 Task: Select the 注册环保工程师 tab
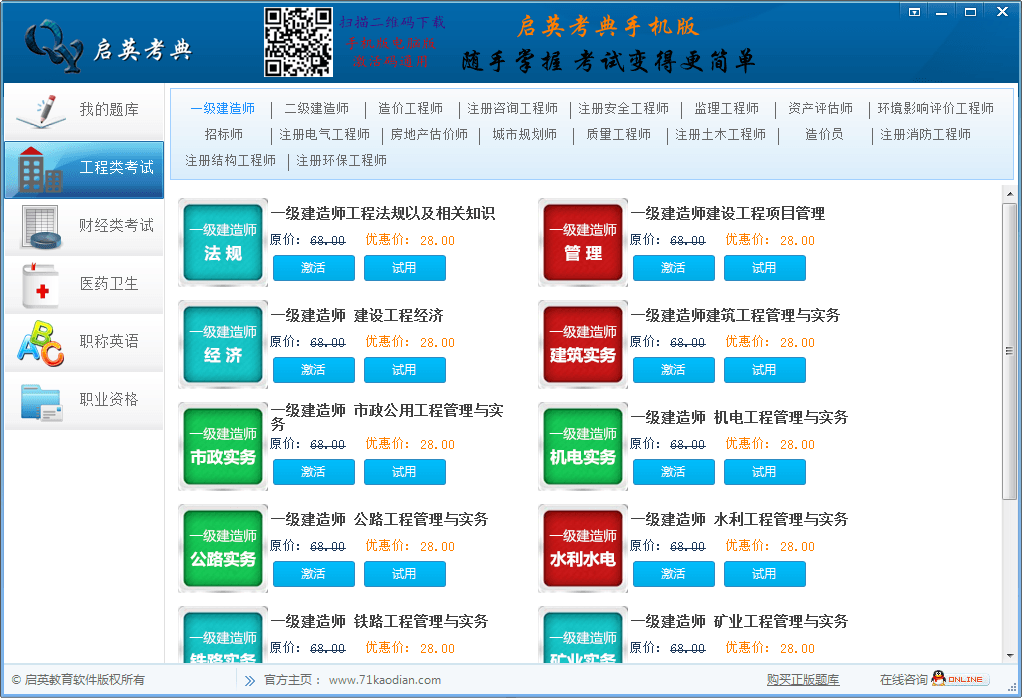[342, 160]
